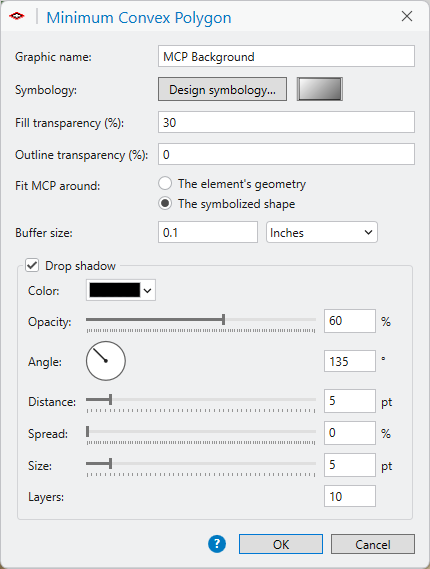
Task: Close the Minimum Convex Polygon dialog
Action: (x=407, y=16)
